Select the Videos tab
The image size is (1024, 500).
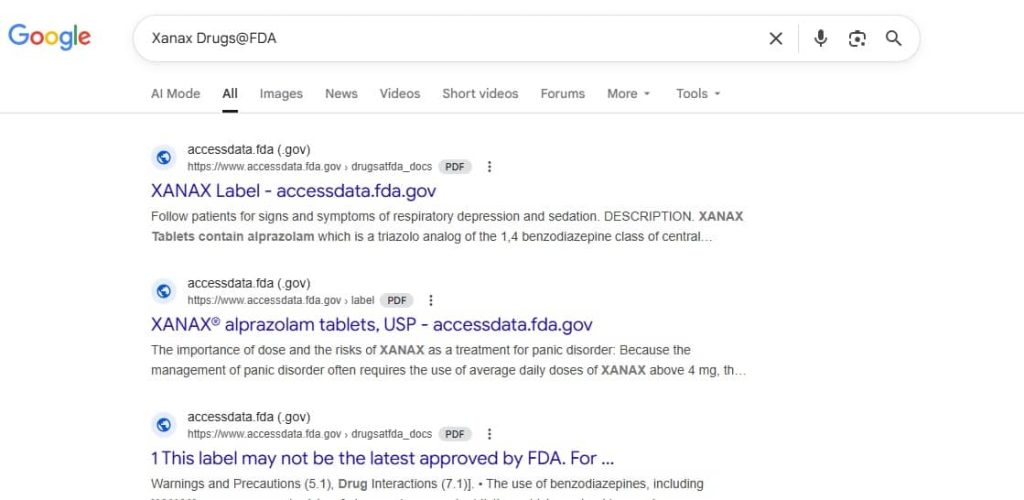[400, 94]
